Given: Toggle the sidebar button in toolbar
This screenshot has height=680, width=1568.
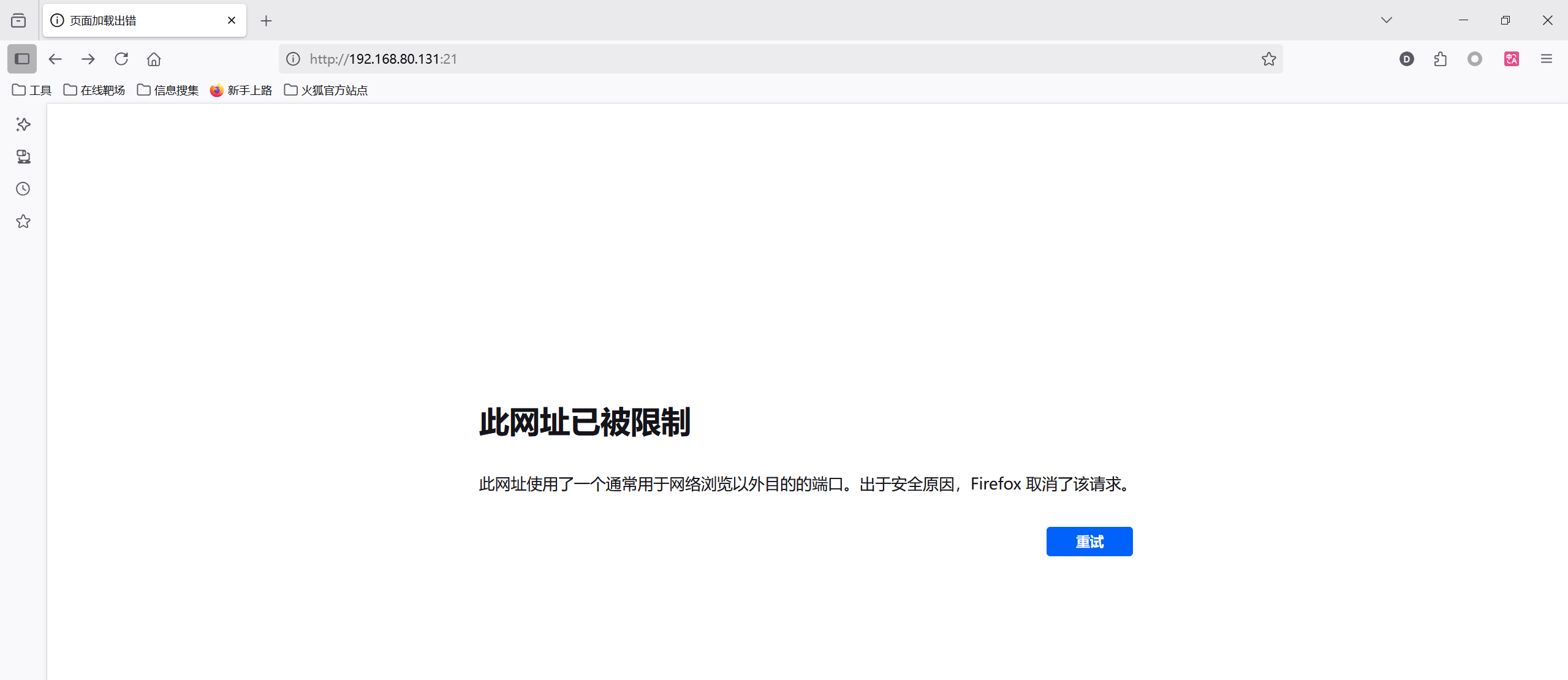Looking at the screenshot, I should 22,59.
